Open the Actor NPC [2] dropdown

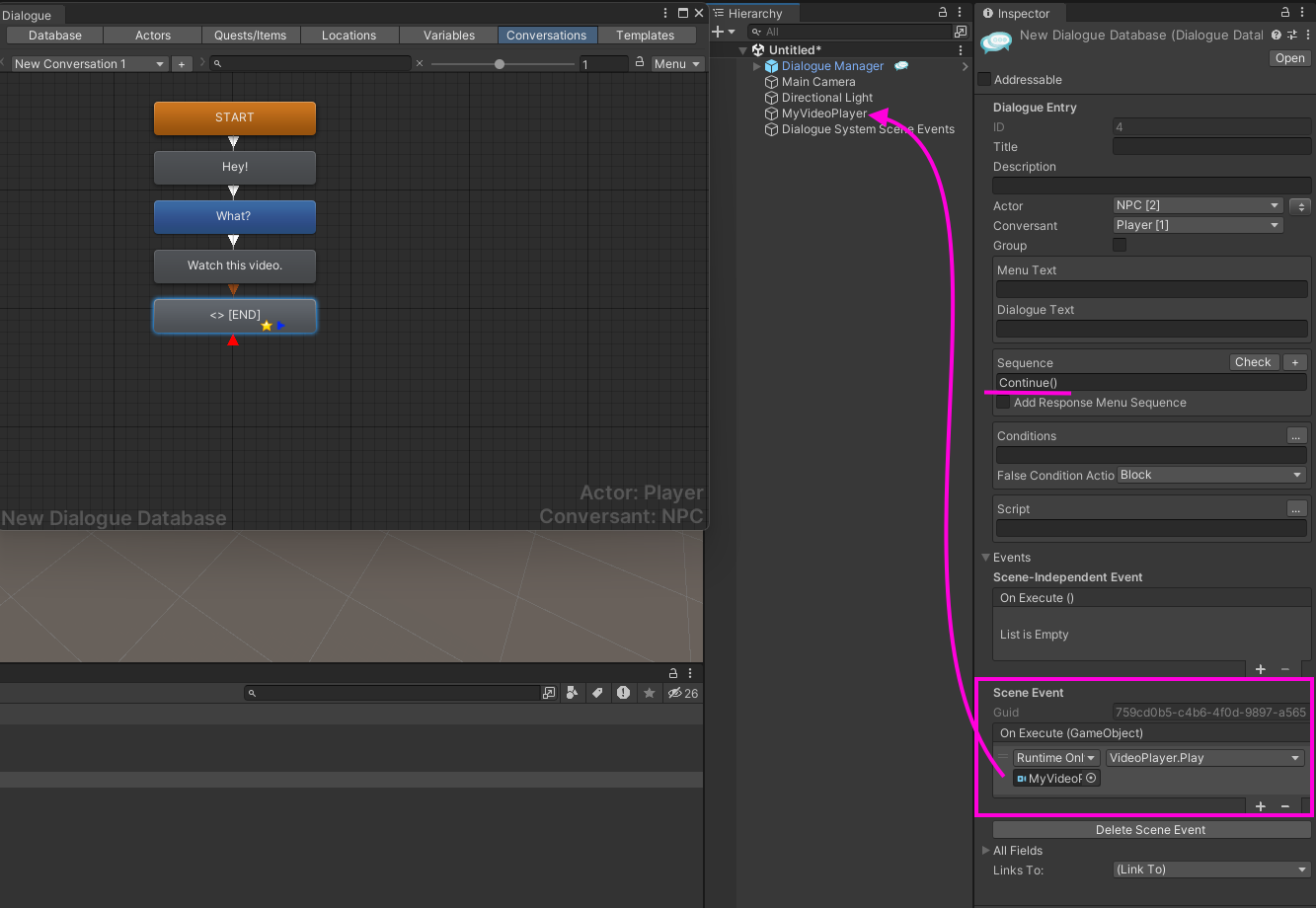[1198, 205]
